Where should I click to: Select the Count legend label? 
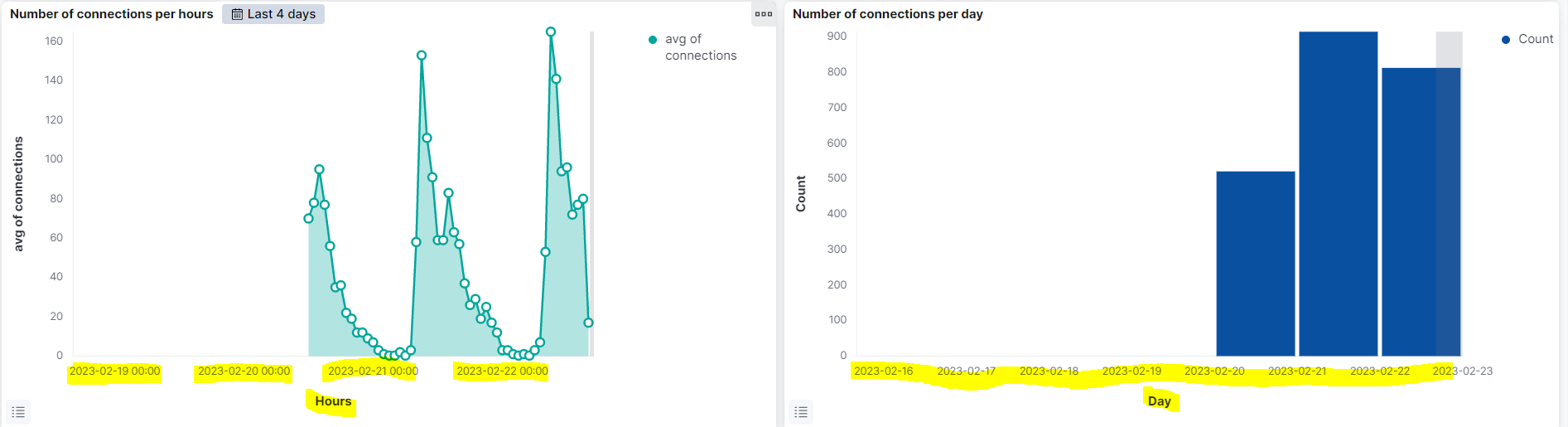1535,39
